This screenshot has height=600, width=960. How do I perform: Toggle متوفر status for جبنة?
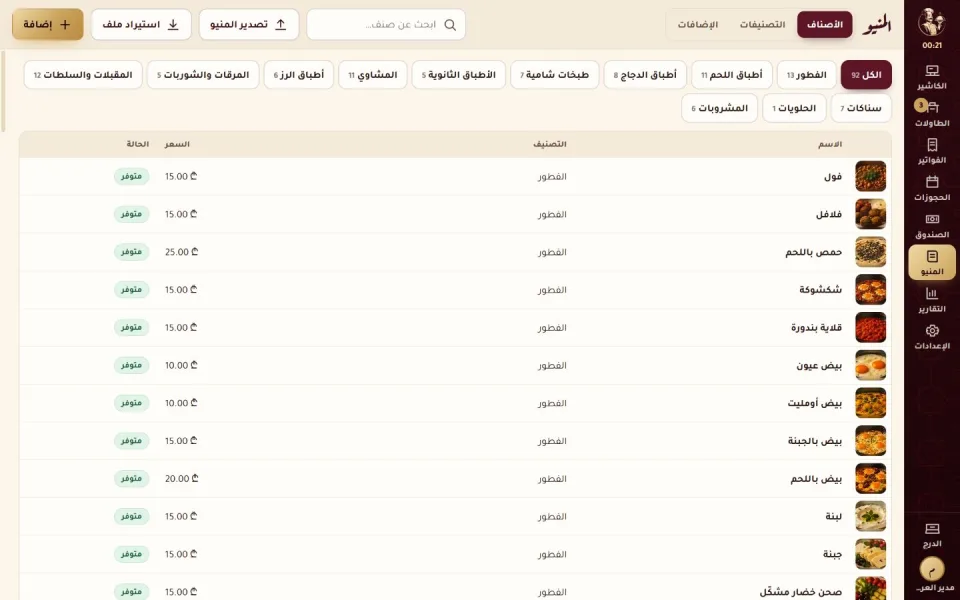pyautogui.click(x=132, y=554)
